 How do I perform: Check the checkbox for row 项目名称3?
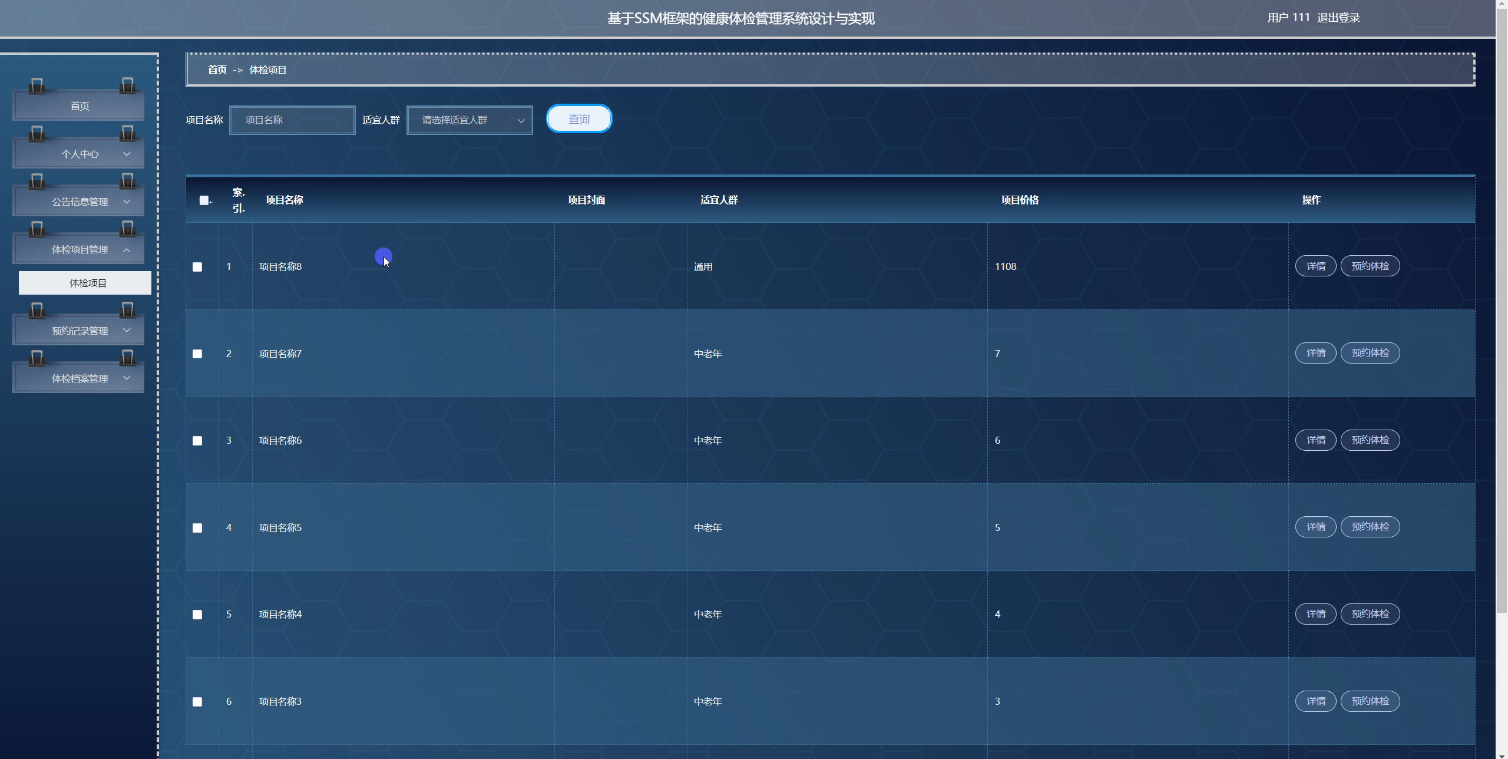[x=197, y=702]
